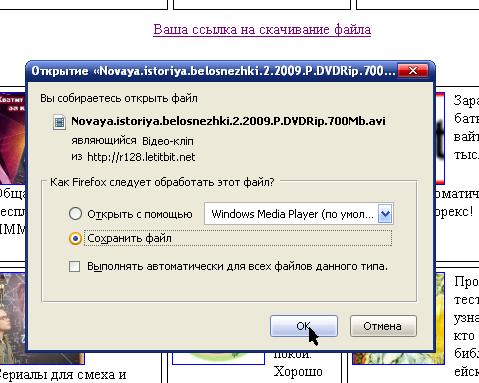This screenshot has height=383, width=479.
Task: Click the file name Novaya.istoriya.belosnezhki.2.2009.P.DVDRip.700Mb.avi
Action: [228, 121]
